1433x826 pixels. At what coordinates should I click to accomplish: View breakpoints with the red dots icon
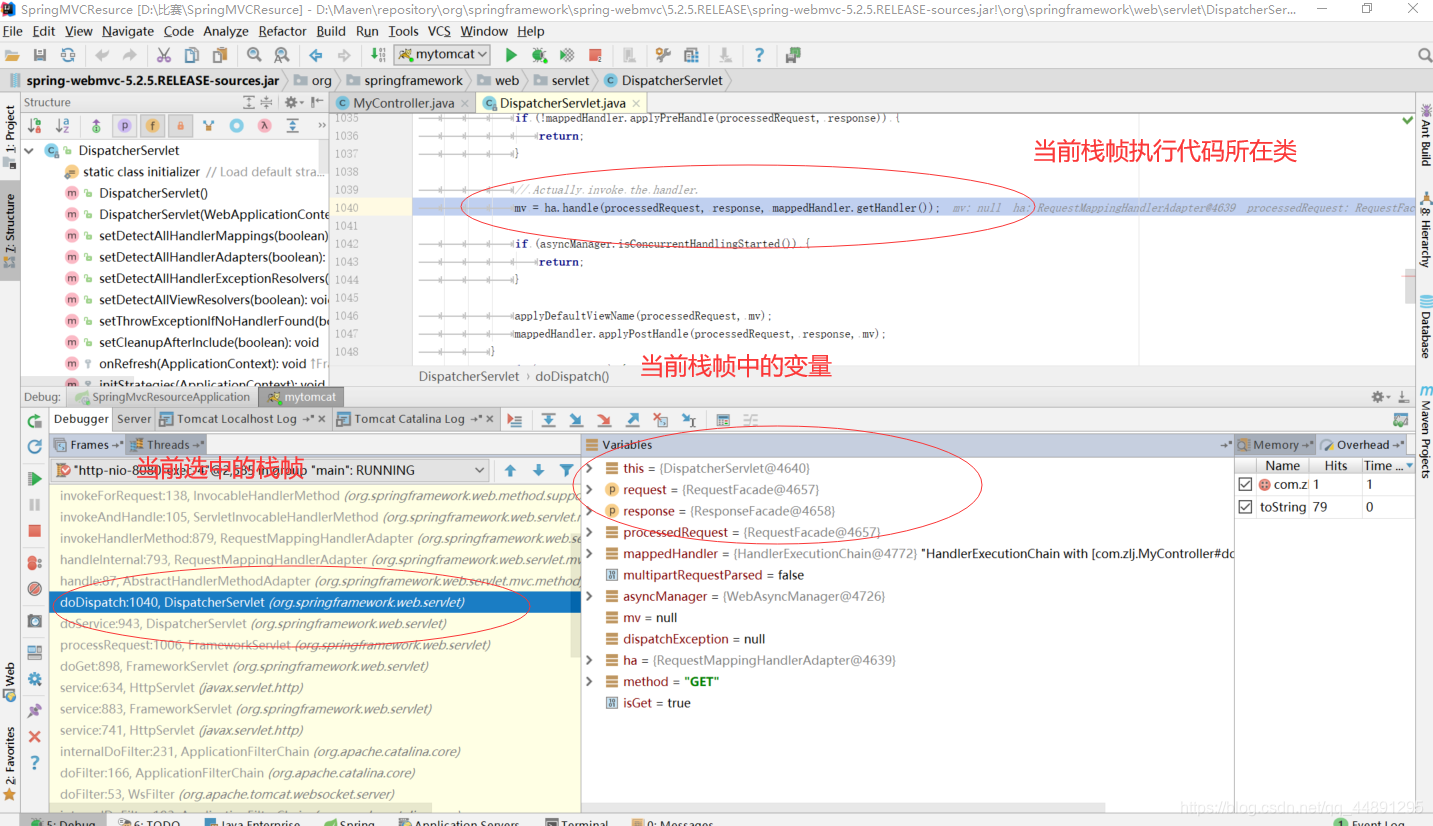[35, 563]
